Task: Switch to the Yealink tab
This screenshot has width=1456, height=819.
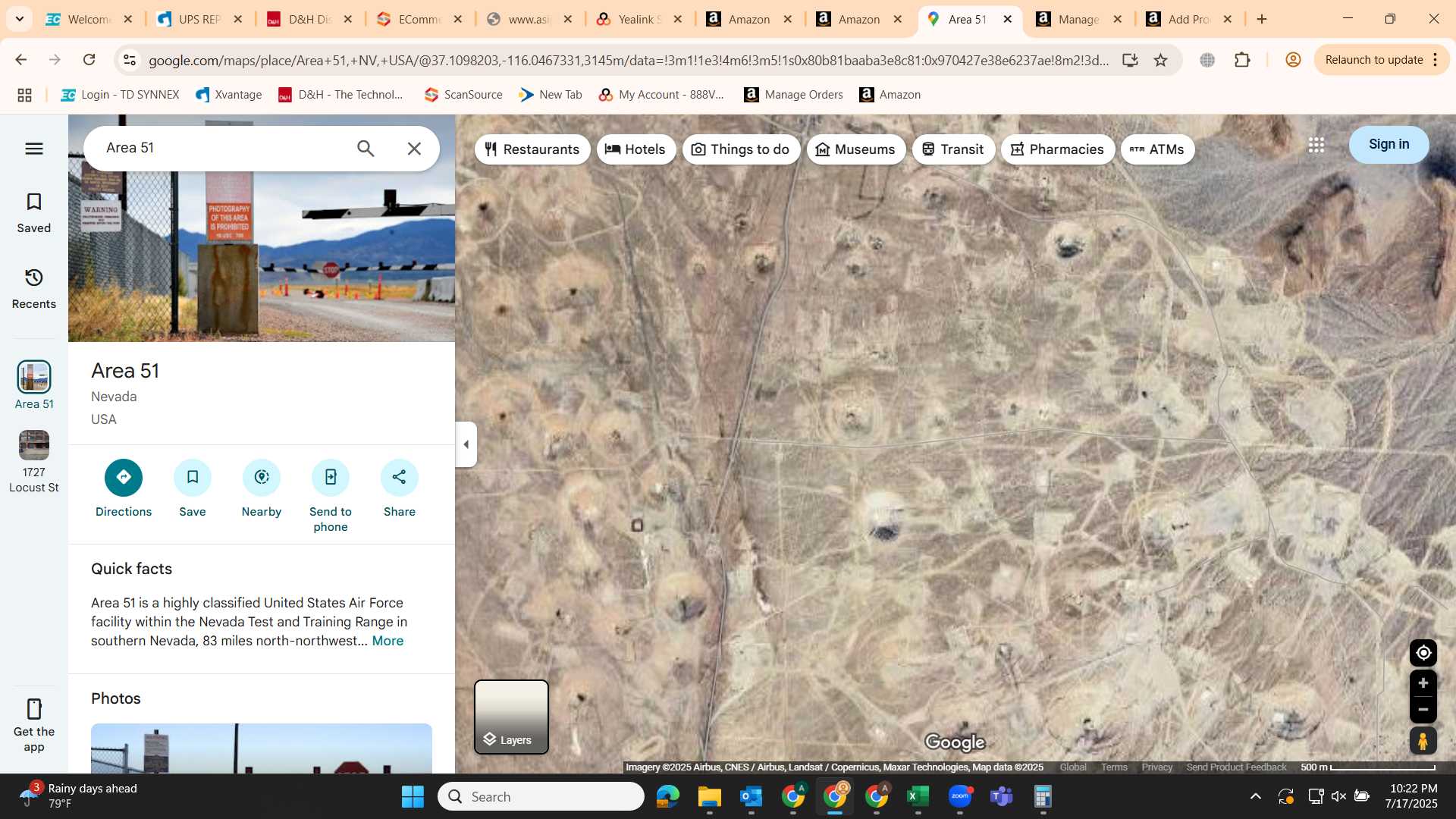Action: [639, 19]
